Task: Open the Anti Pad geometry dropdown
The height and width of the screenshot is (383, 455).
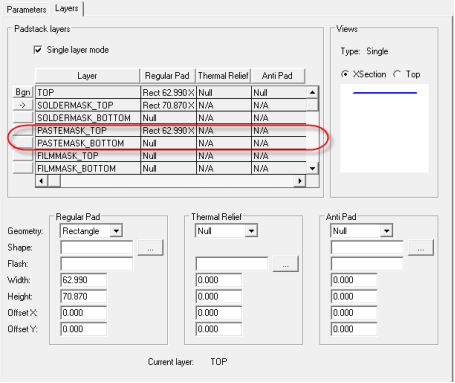Action: 387,231
